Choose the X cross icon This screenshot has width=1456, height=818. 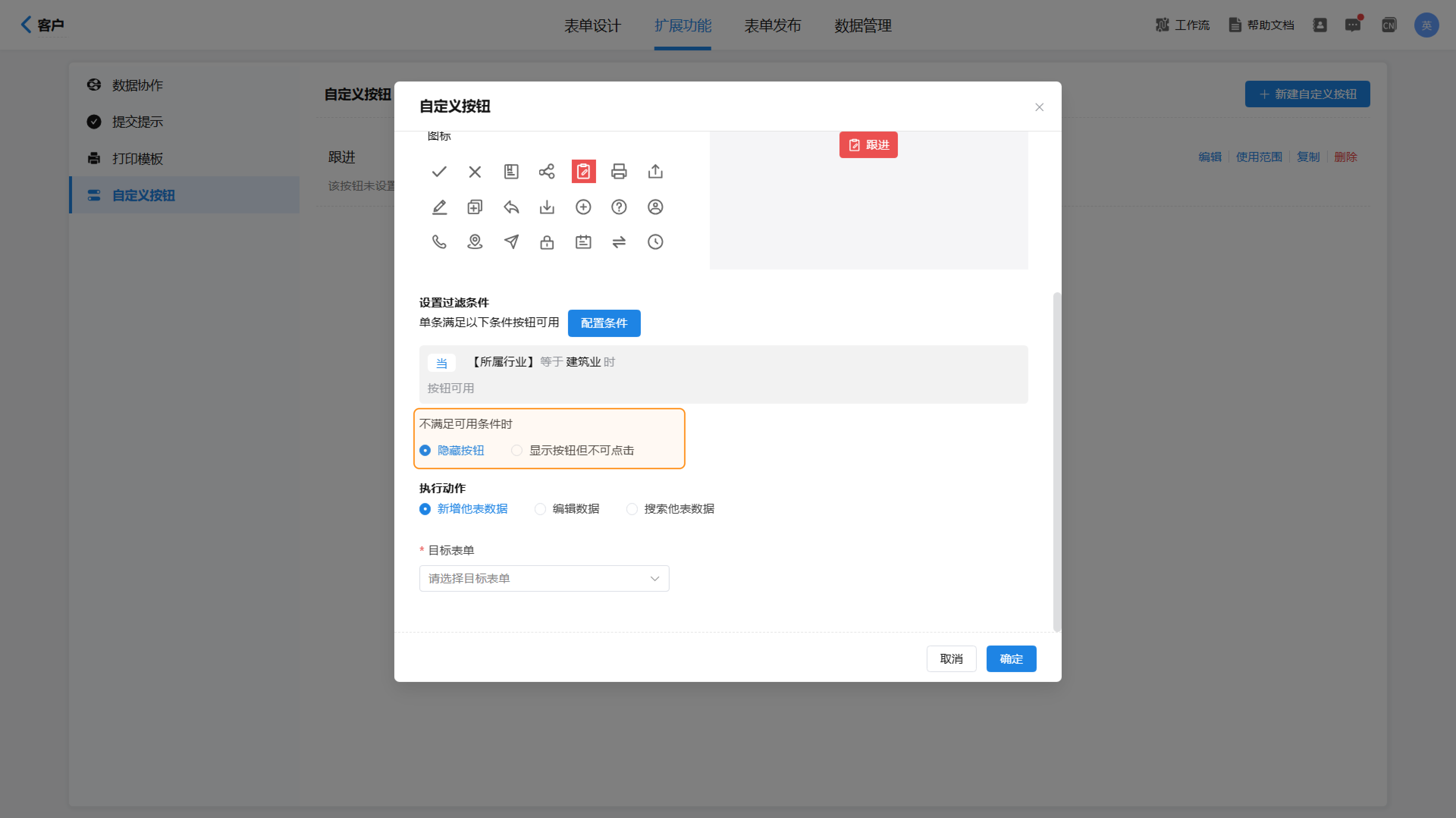click(x=475, y=171)
